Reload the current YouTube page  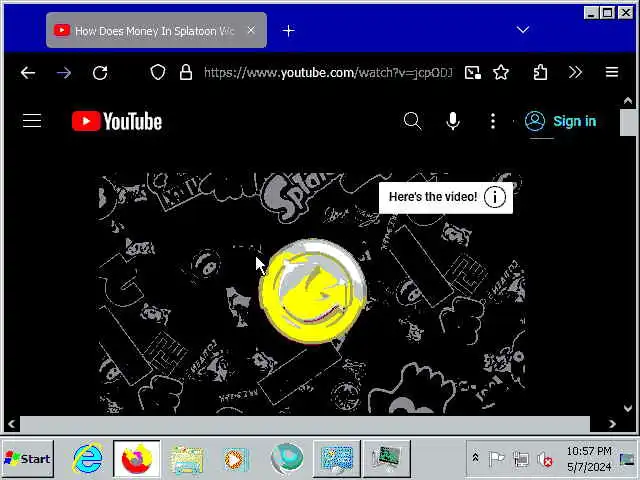pos(100,73)
